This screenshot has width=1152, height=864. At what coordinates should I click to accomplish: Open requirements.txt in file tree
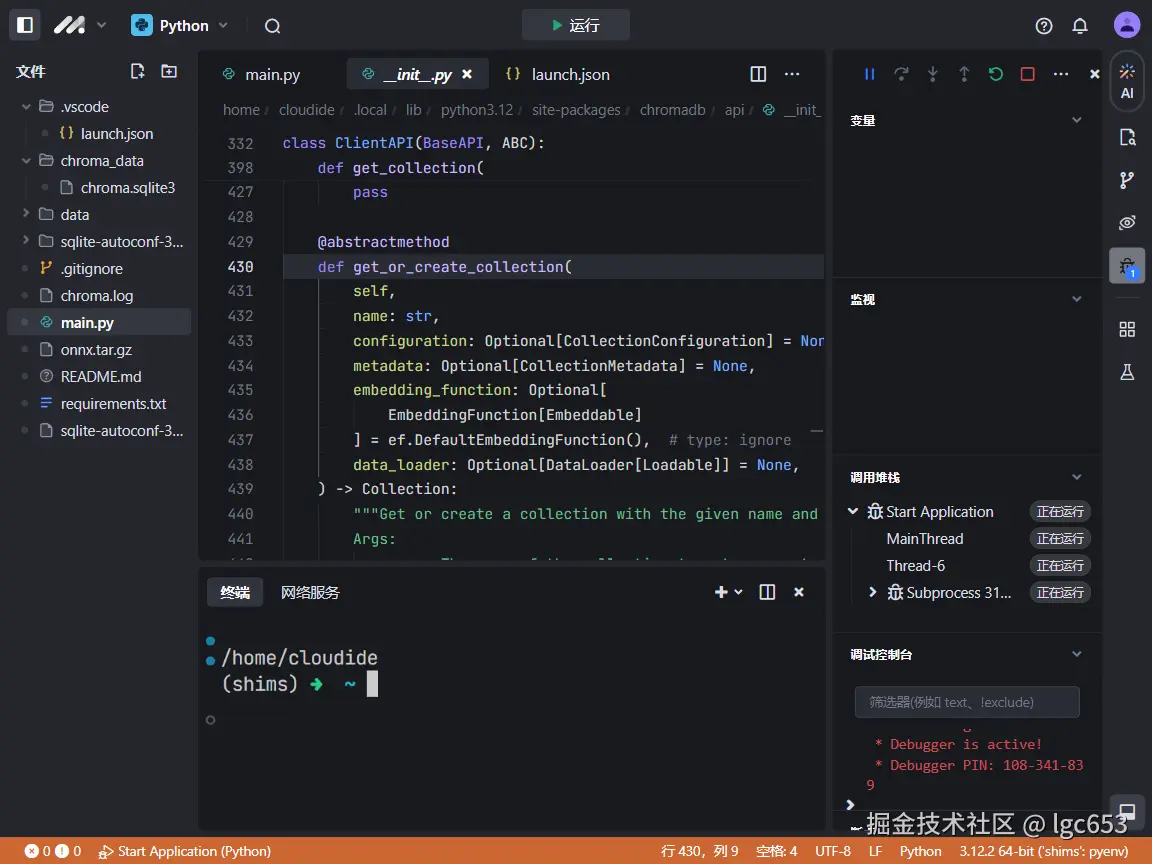tap(113, 404)
